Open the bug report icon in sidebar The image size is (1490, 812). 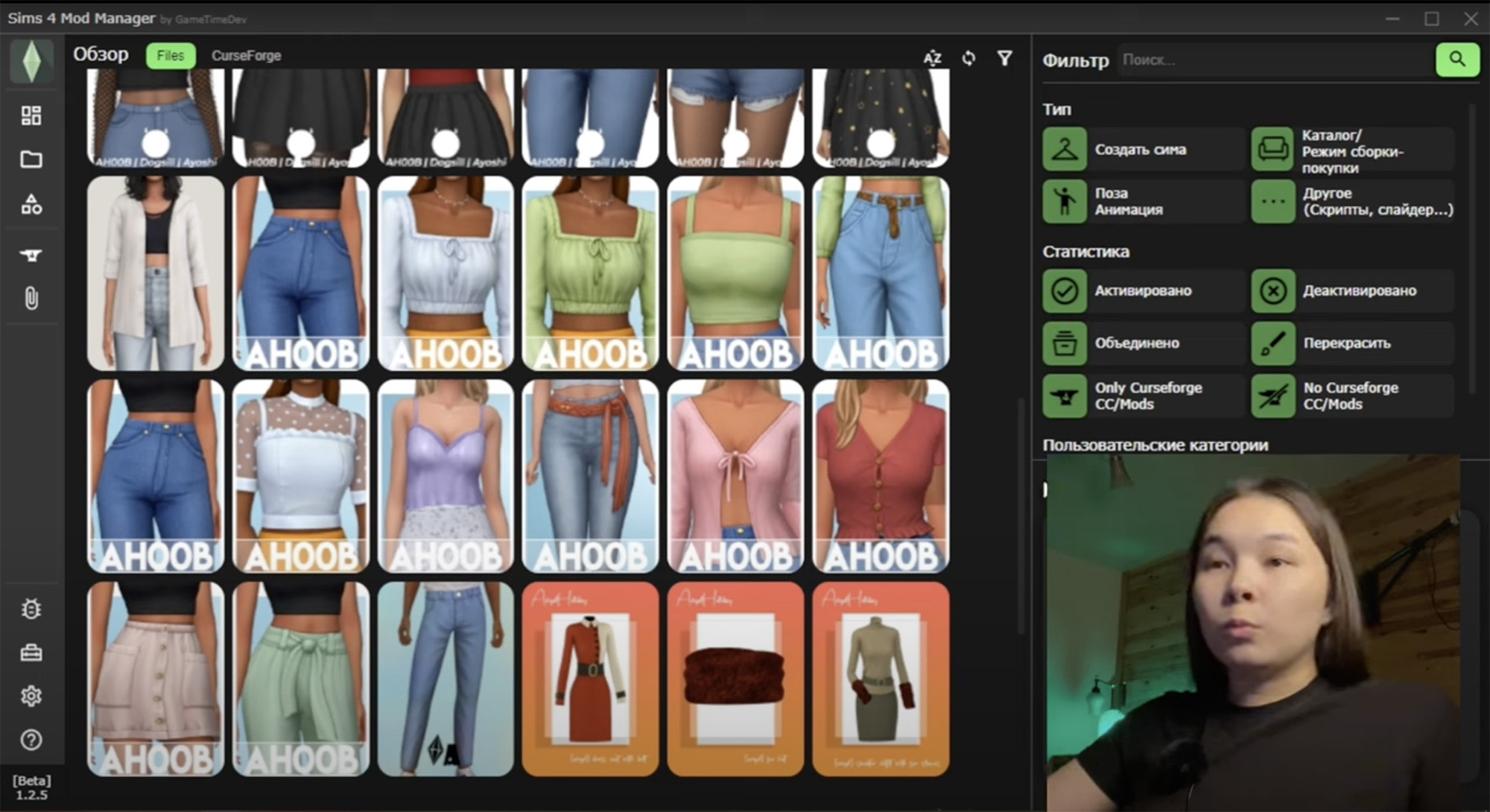click(31, 609)
